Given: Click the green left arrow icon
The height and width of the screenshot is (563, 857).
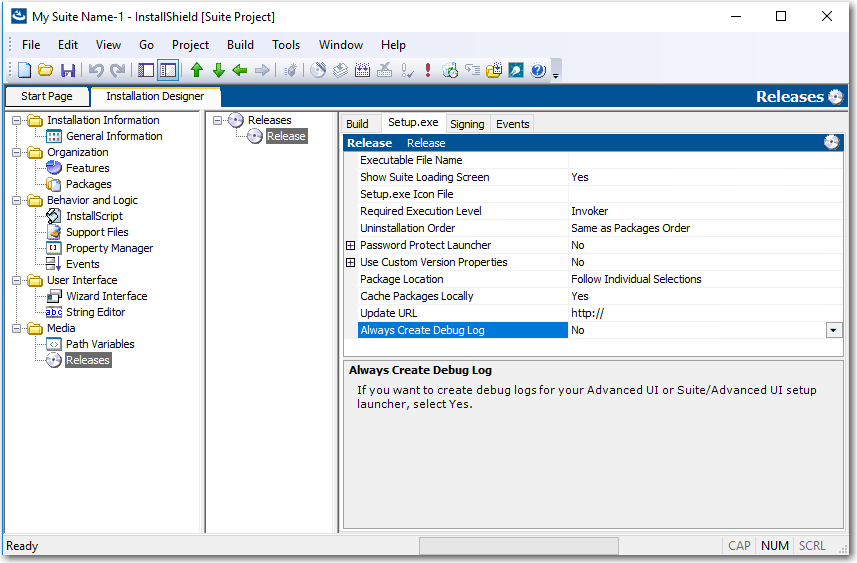Looking at the screenshot, I should click(240, 70).
